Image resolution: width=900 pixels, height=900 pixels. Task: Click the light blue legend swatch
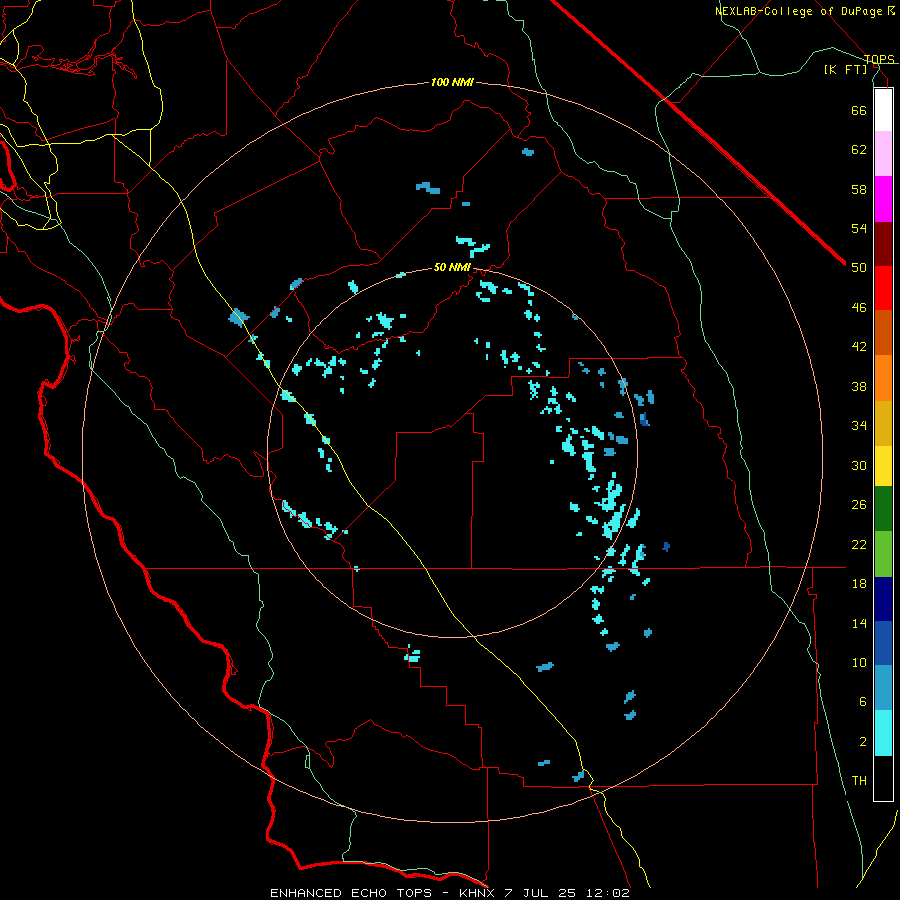click(x=883, y=688)
